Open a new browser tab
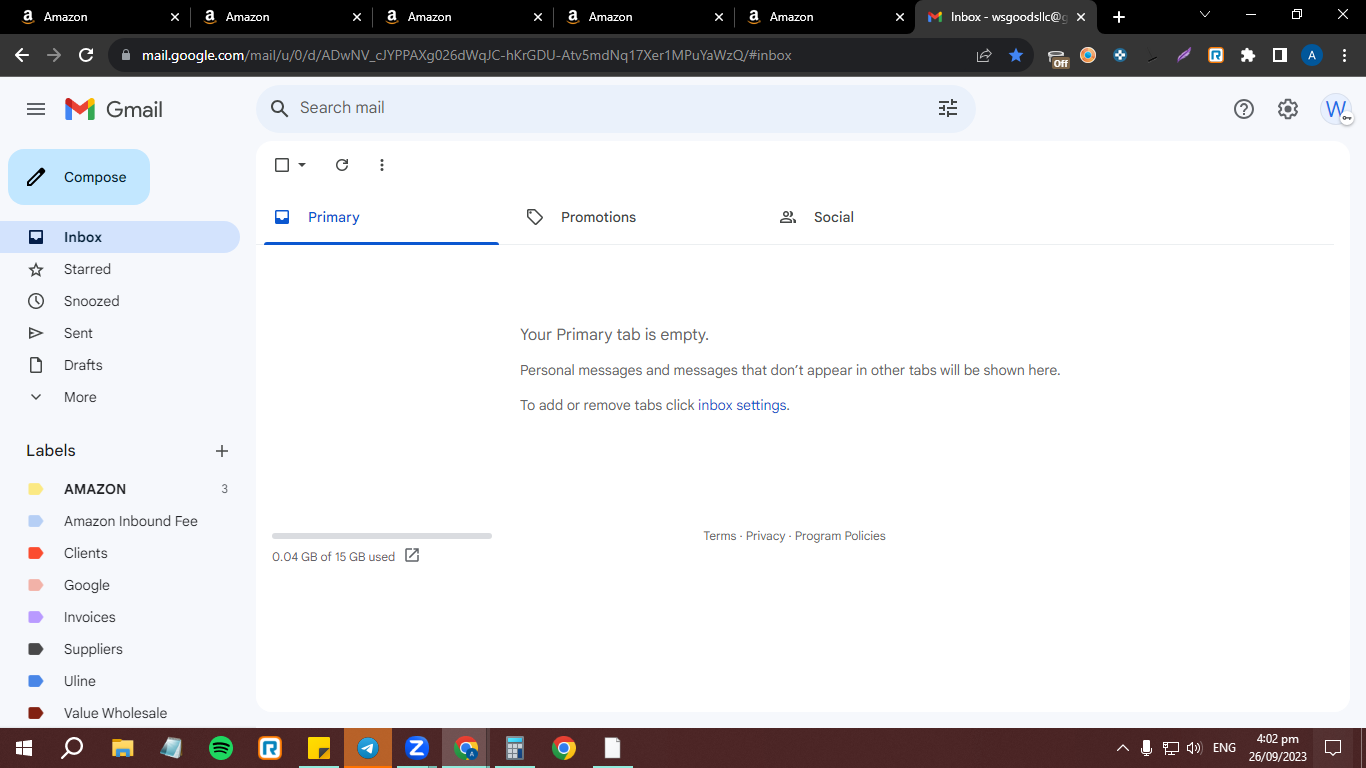This screenshot has width=1366, height=768. [x=1119, y=17]
